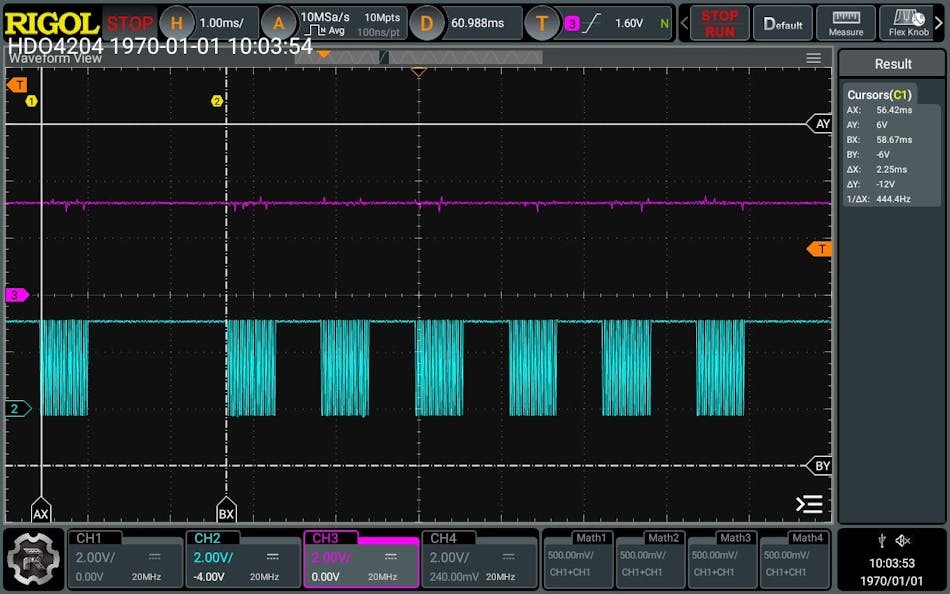Select the BX vertical cursor handle
This screenshot has width=950, height=594.
pyautogui.click(x=226, y=512)
